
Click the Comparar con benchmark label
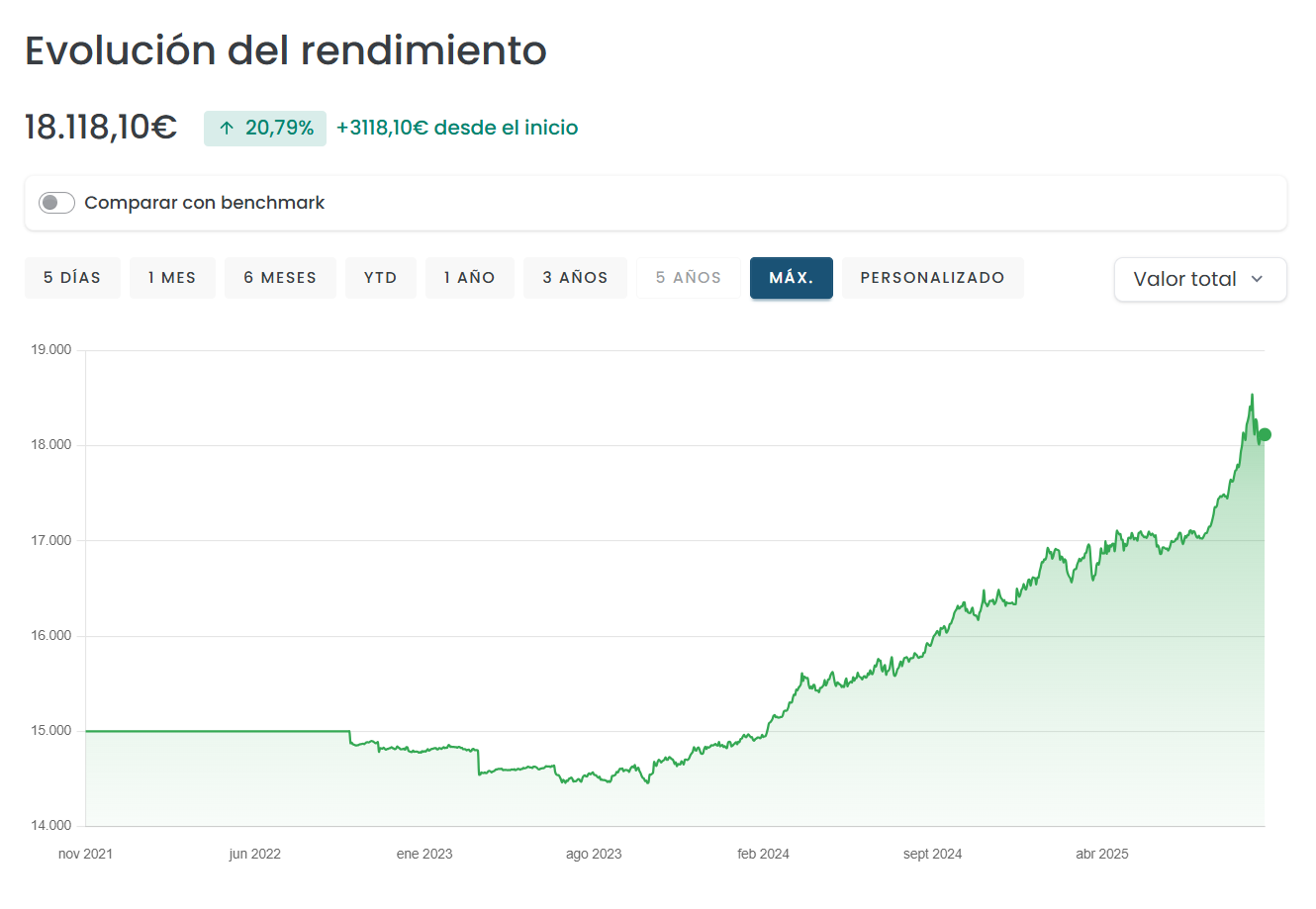click(204, 203)
